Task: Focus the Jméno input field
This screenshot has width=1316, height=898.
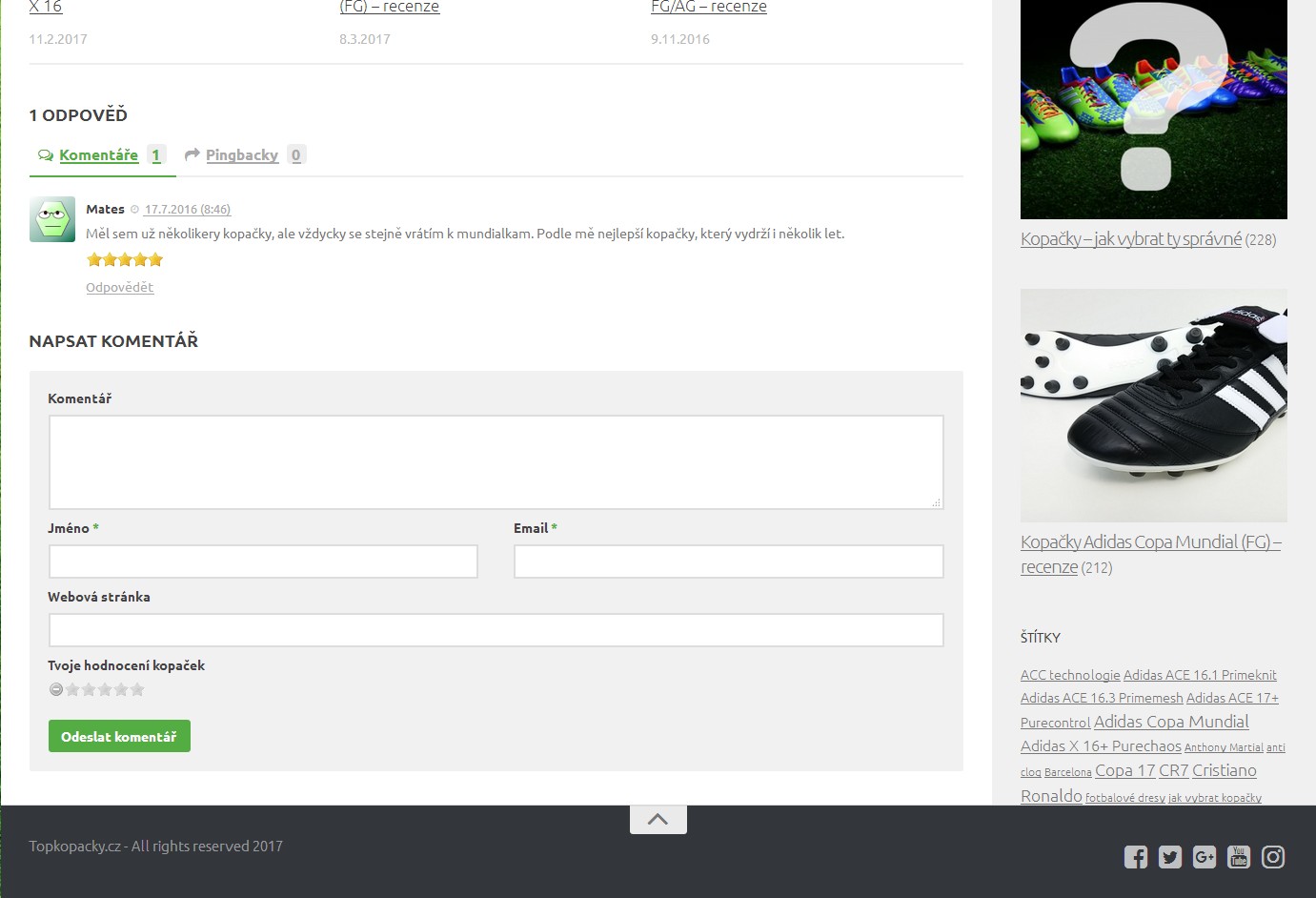Action: [263, 561]
